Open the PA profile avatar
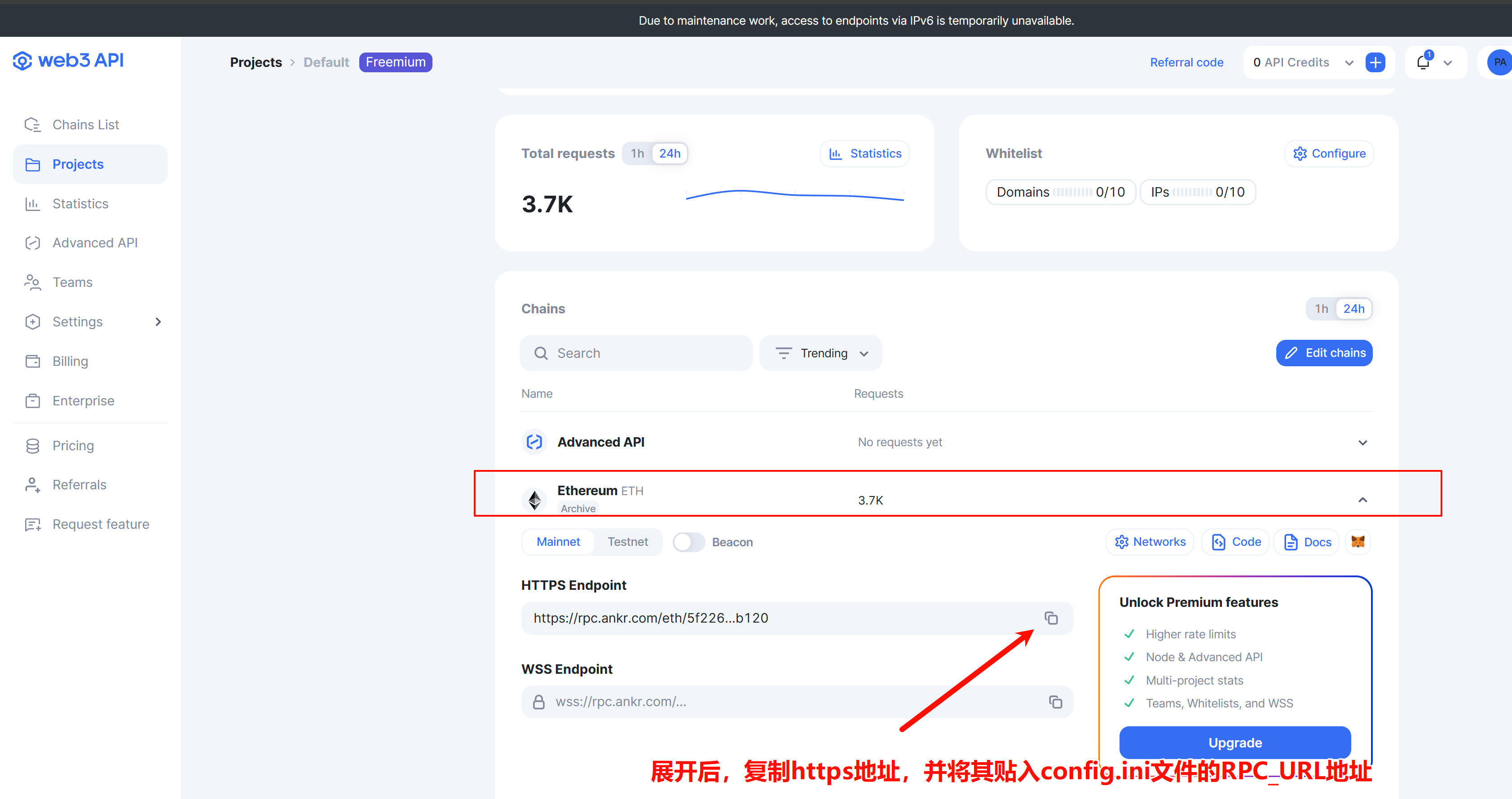 point(1500,62)
